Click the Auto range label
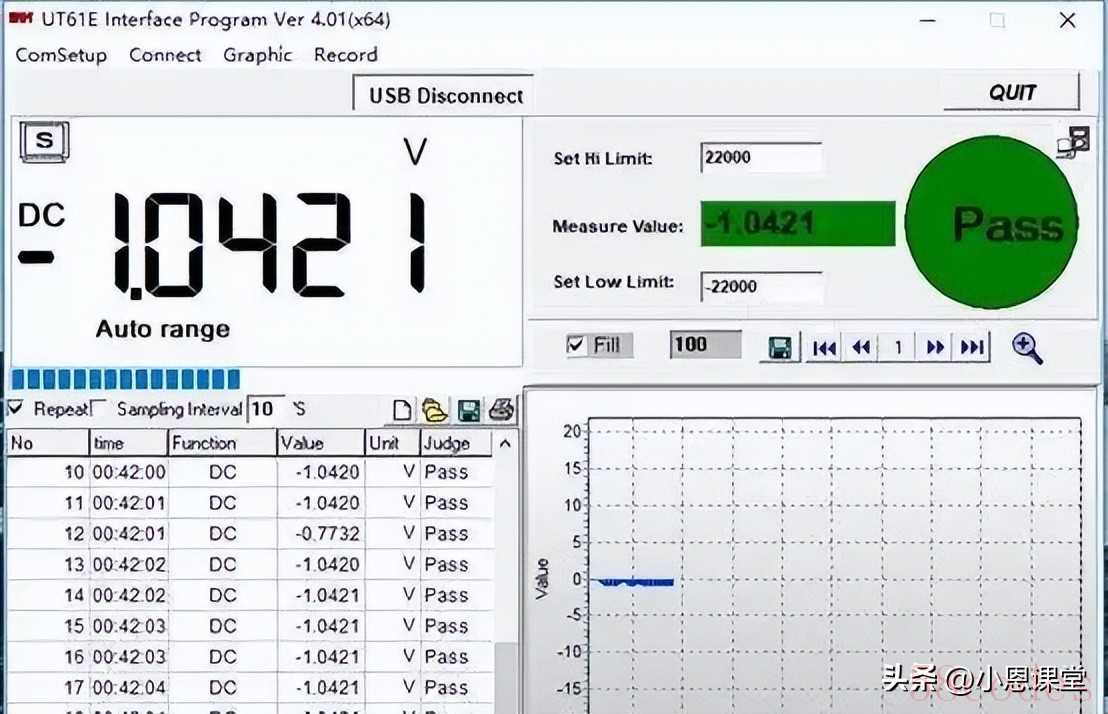This screenshot has width=1108, height=714. (163, 329)
